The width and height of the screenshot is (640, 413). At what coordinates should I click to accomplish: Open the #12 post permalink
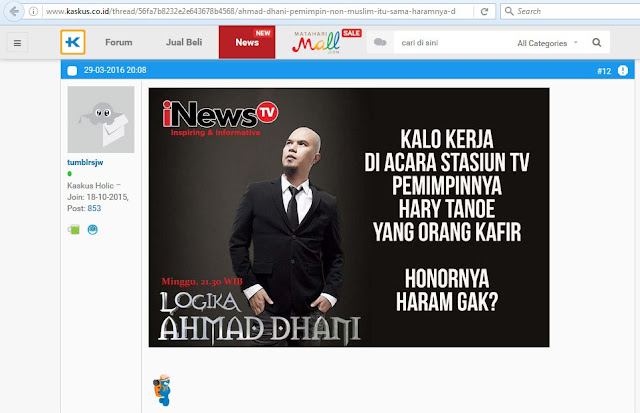tap(604, 71)
